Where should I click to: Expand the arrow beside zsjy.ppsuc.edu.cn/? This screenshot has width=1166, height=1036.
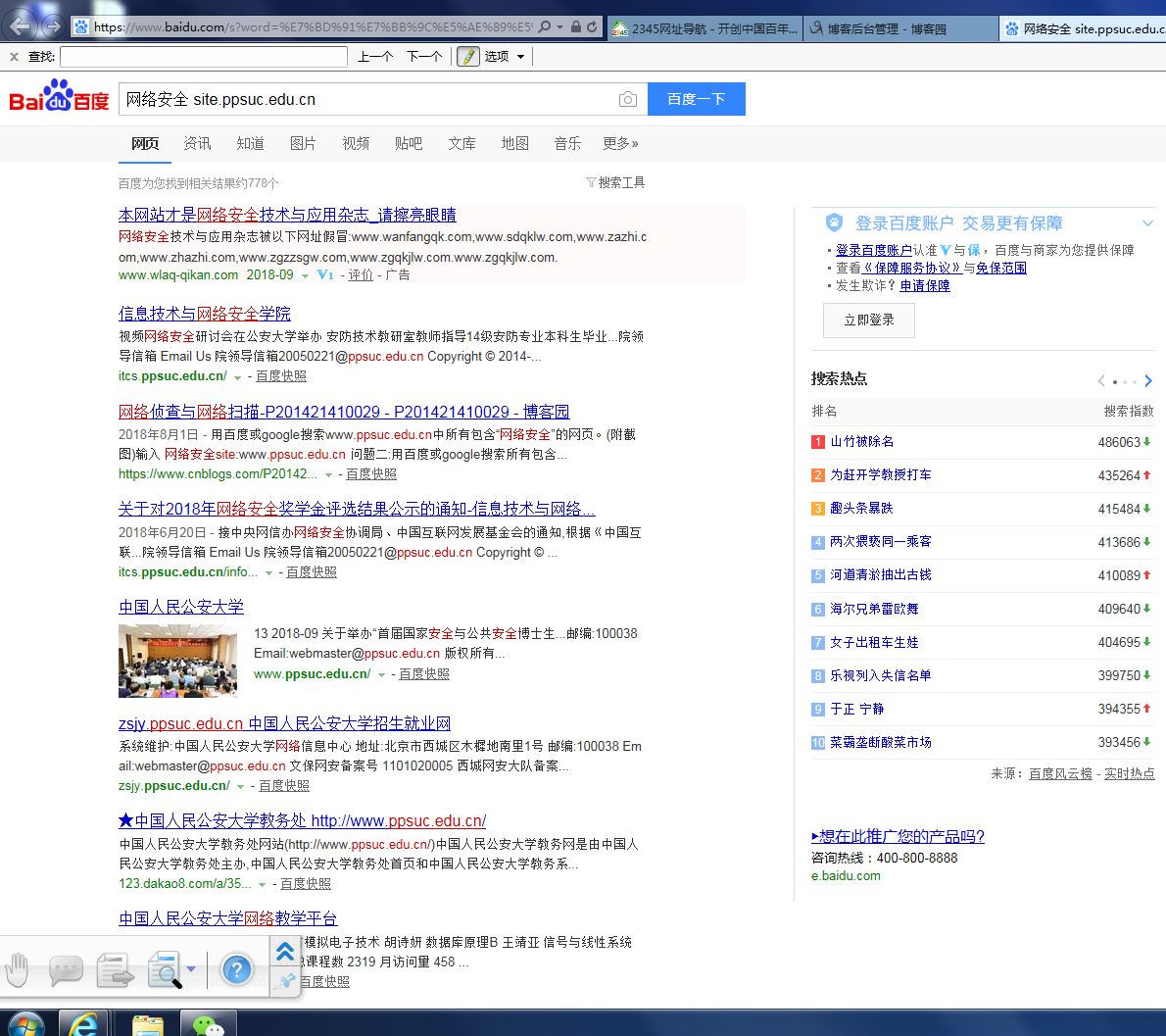240,787
